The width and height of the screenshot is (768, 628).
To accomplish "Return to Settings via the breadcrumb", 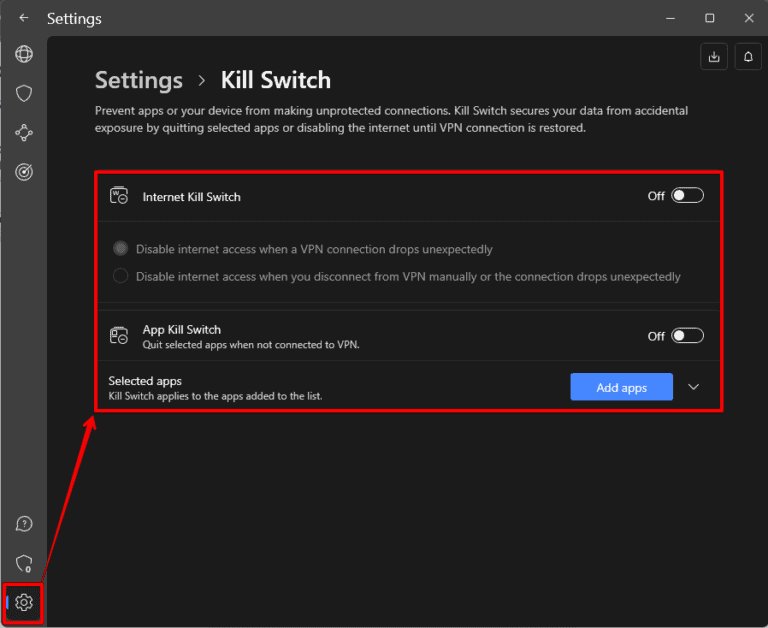I will (x=139, y=80).
